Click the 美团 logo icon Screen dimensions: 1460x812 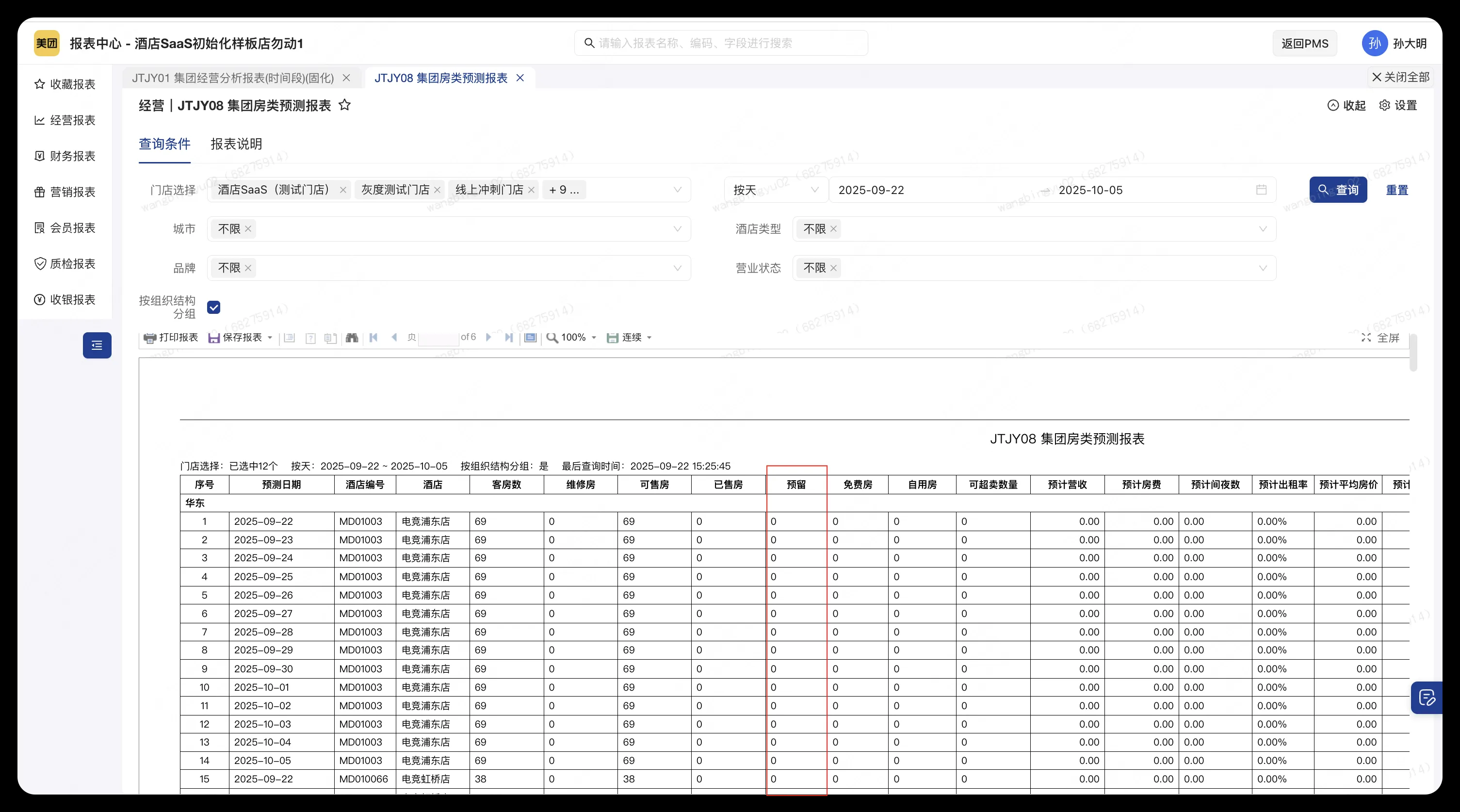pos(47,44)
